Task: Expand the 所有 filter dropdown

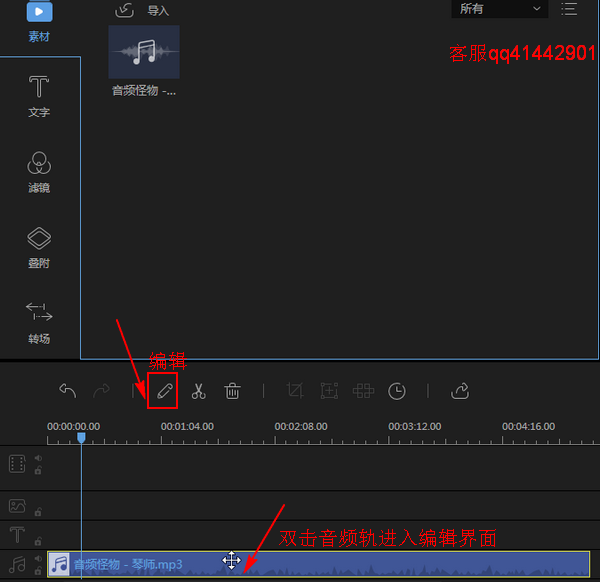Action: coord(500,8)
